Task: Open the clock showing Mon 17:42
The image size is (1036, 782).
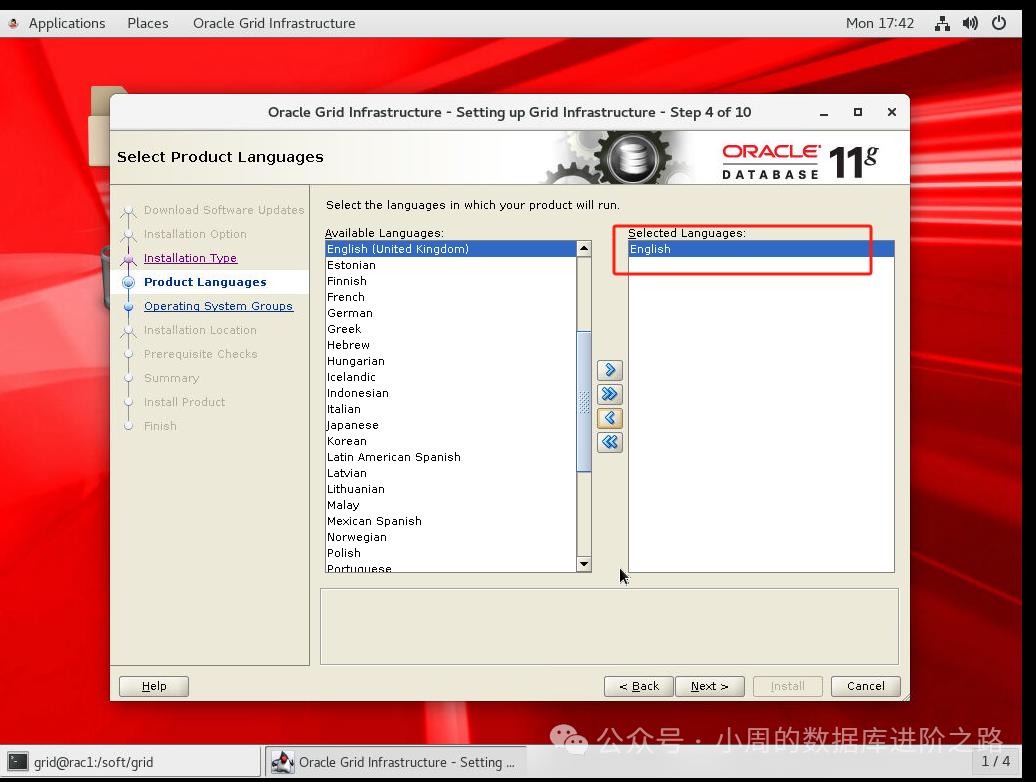Action: pos(880,24)
